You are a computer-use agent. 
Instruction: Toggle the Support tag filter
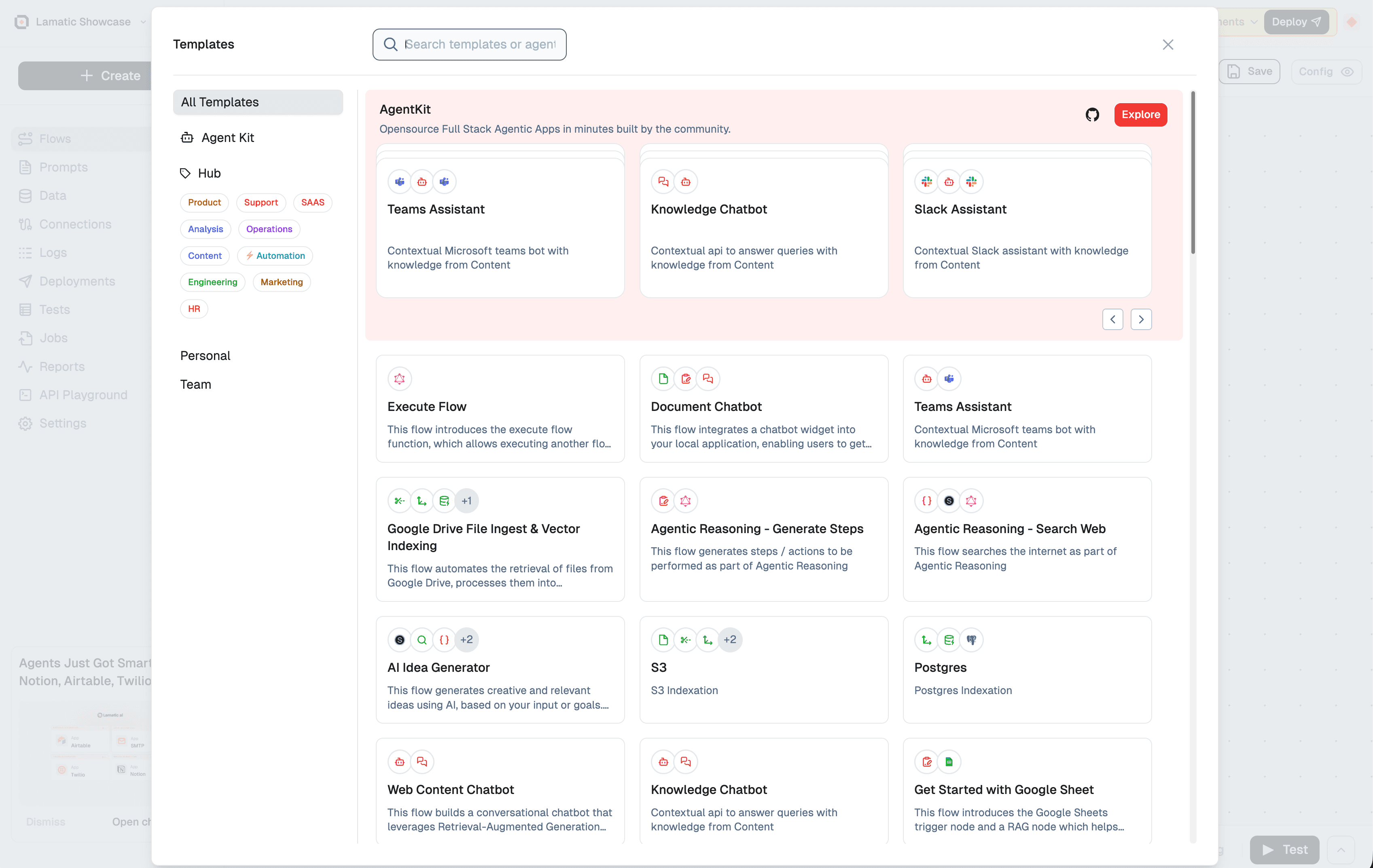[x=261, y=202]
